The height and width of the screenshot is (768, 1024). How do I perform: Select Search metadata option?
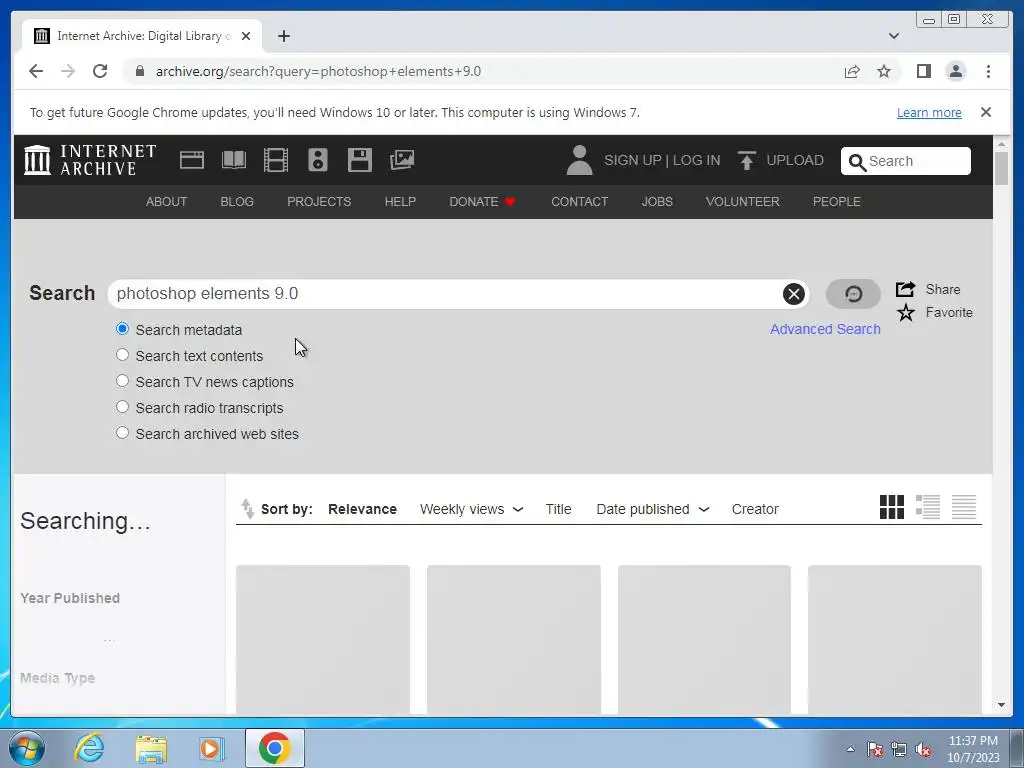pyautogui.click(x=122, y=329)
